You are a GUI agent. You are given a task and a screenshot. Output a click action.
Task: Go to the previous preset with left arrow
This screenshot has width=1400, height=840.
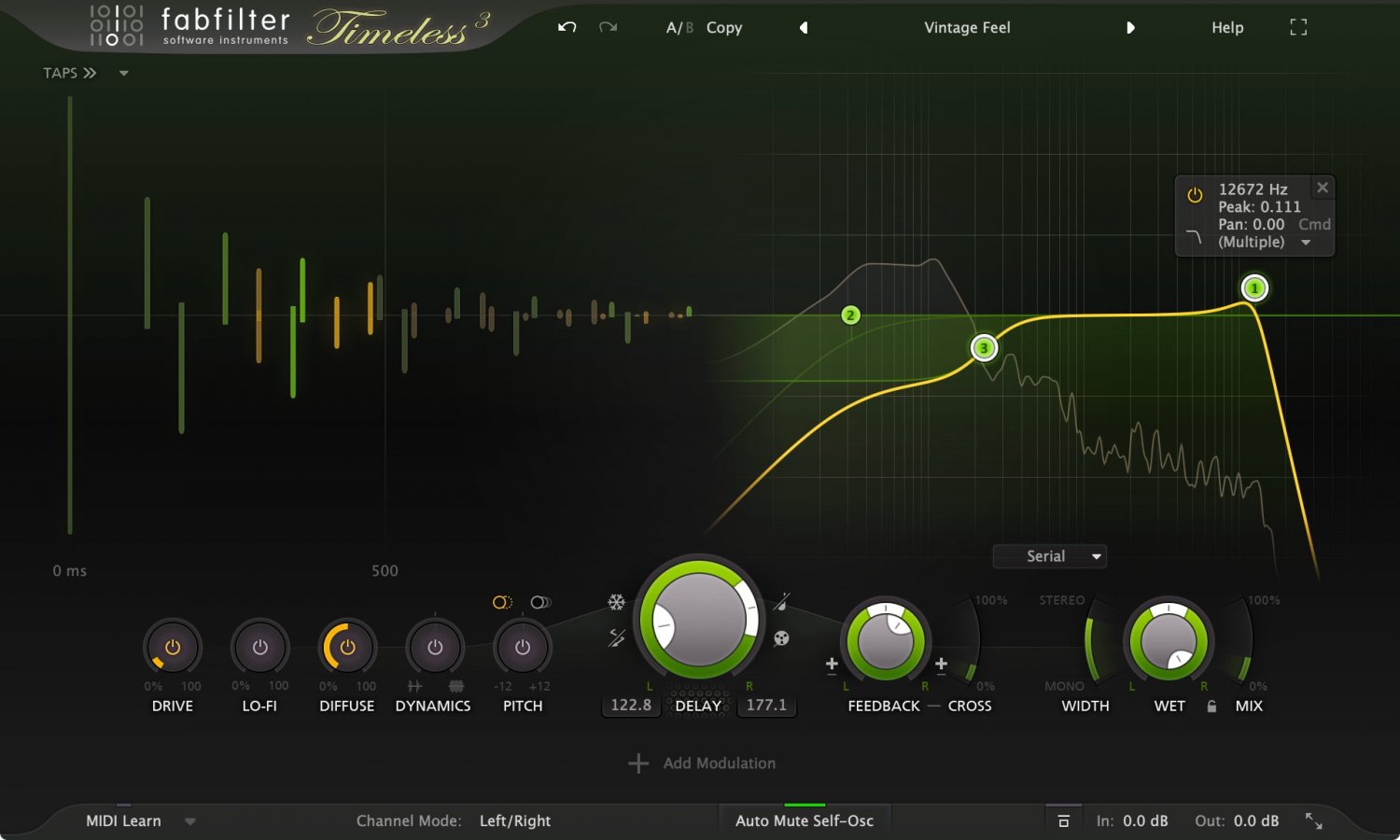click(x=804, y=27)
